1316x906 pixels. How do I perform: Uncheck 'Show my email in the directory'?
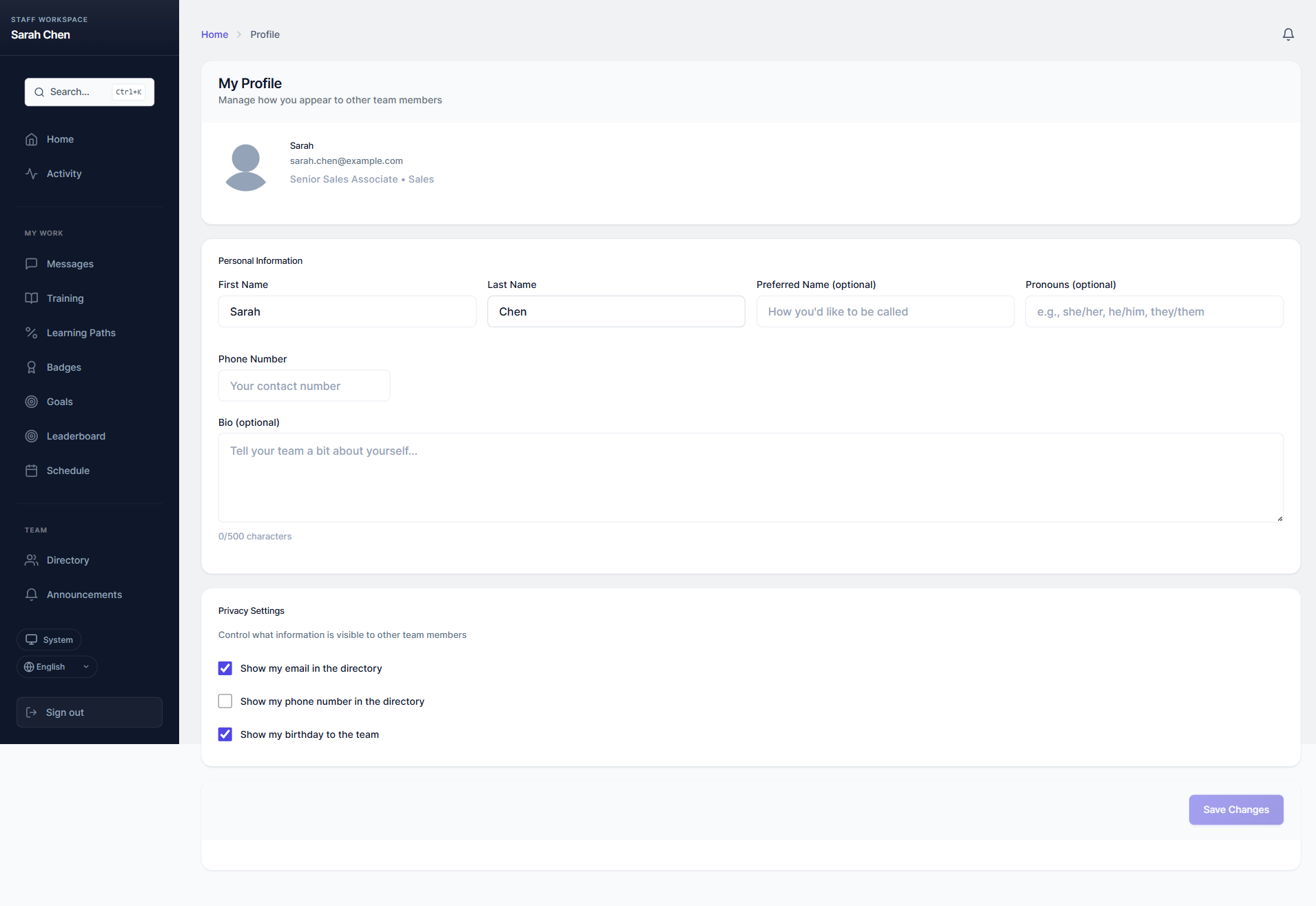(x=225, y=668)
